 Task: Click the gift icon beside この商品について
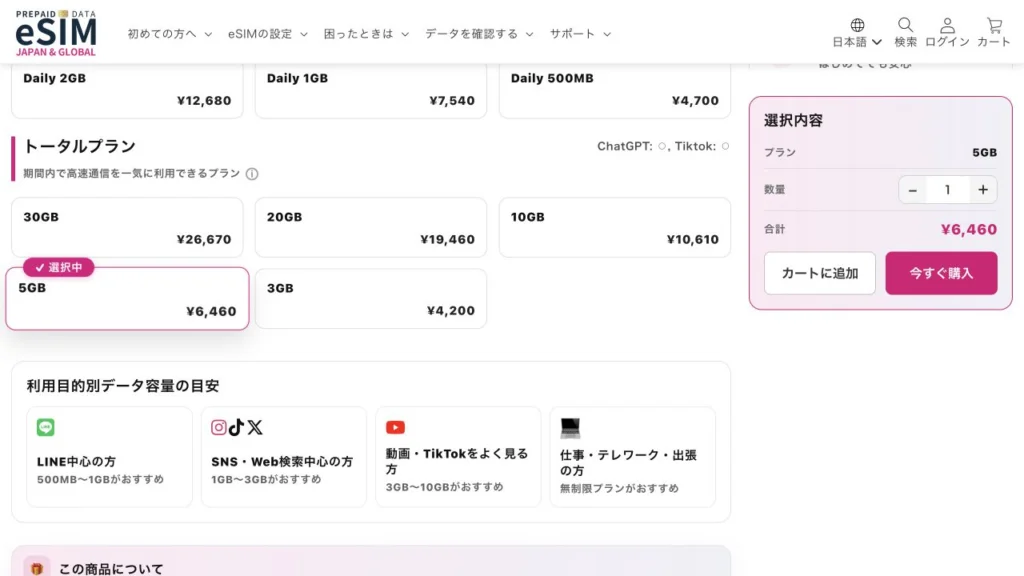(x=37, y=568)
